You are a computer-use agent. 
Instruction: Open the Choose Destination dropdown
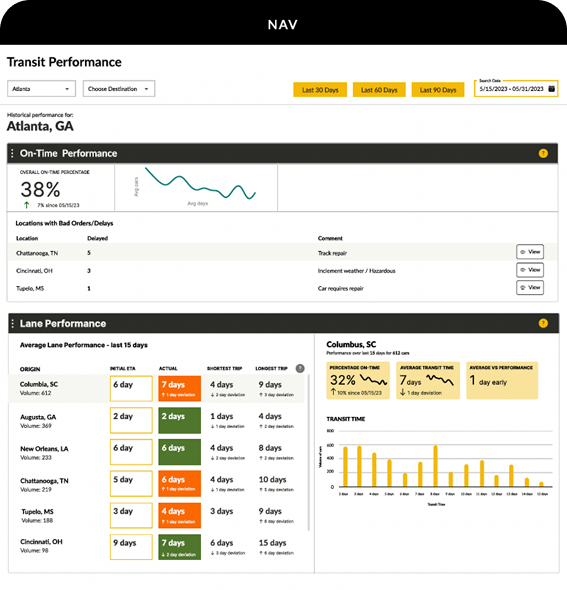pyautogui.click(x=119, y=89)
